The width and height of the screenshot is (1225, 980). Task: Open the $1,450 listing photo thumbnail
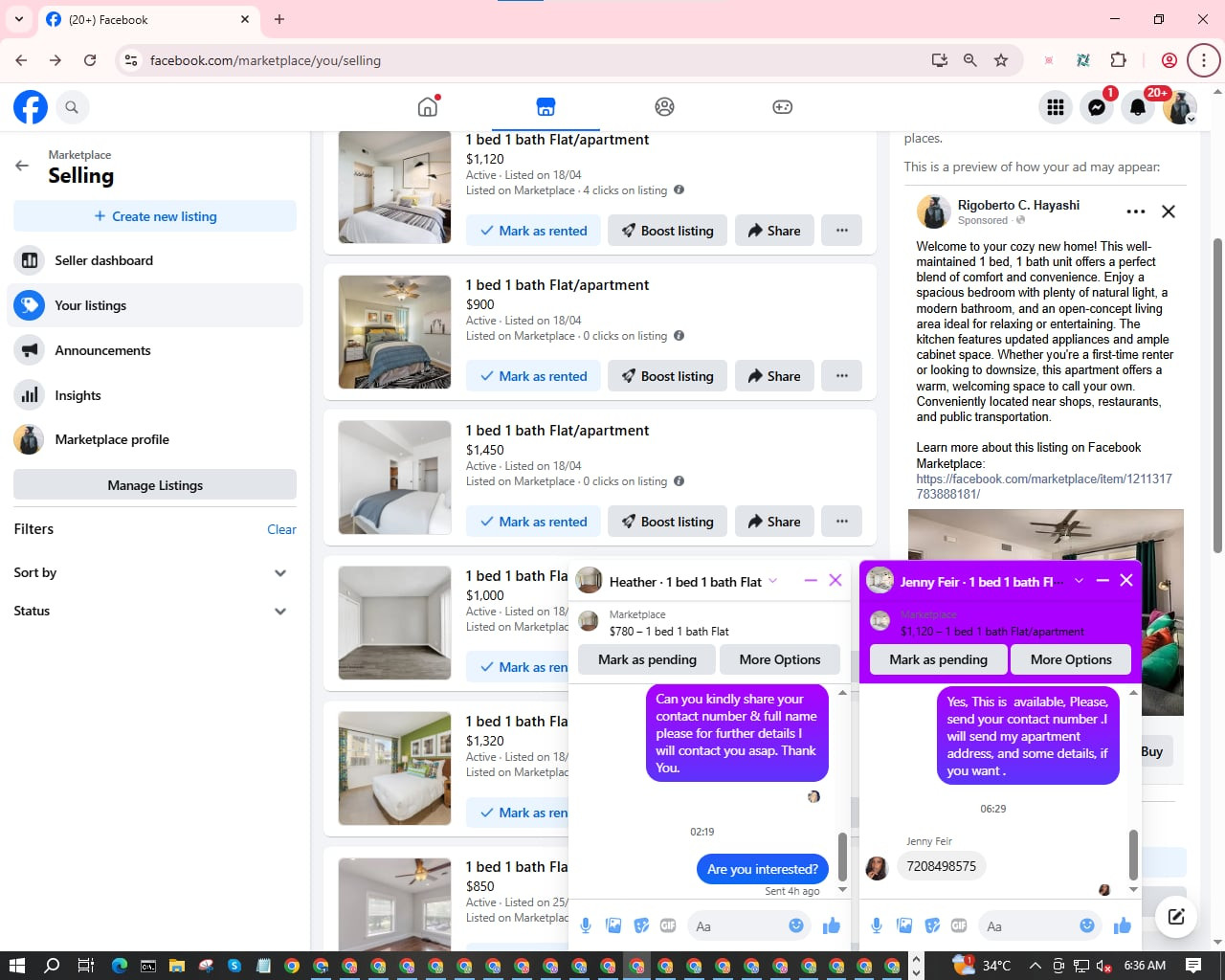coord(394,478)
